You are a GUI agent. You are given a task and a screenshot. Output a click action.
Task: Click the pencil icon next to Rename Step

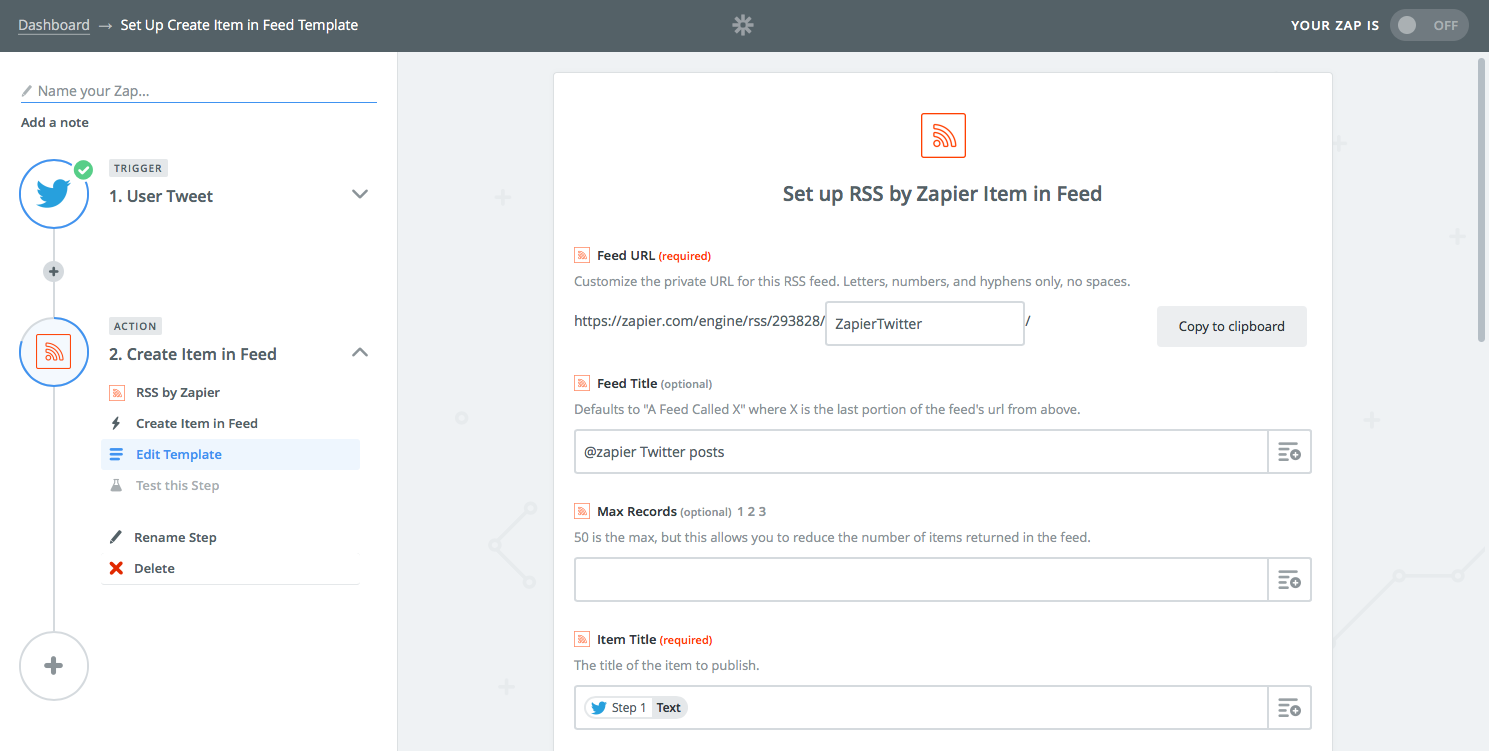tap(116, 537)
